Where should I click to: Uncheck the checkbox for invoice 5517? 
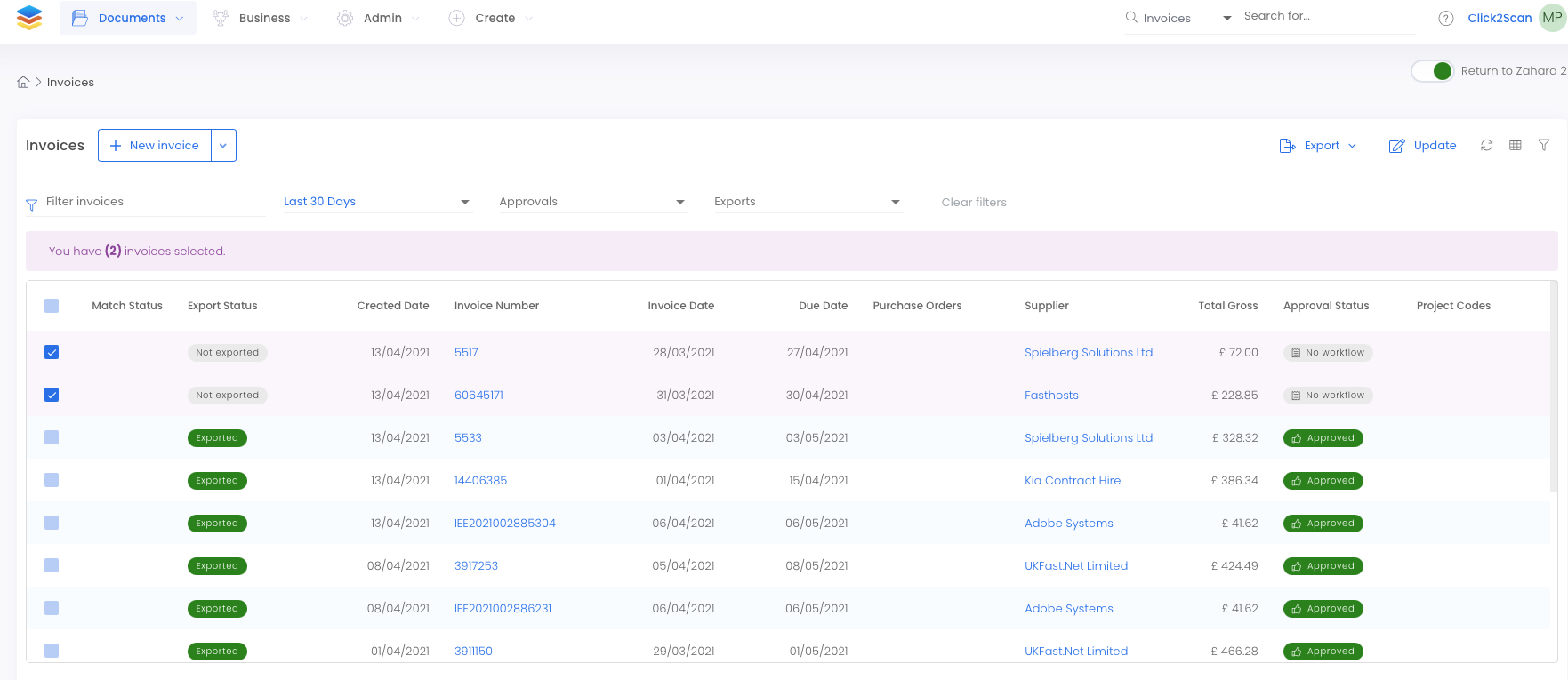click(52, 352)
